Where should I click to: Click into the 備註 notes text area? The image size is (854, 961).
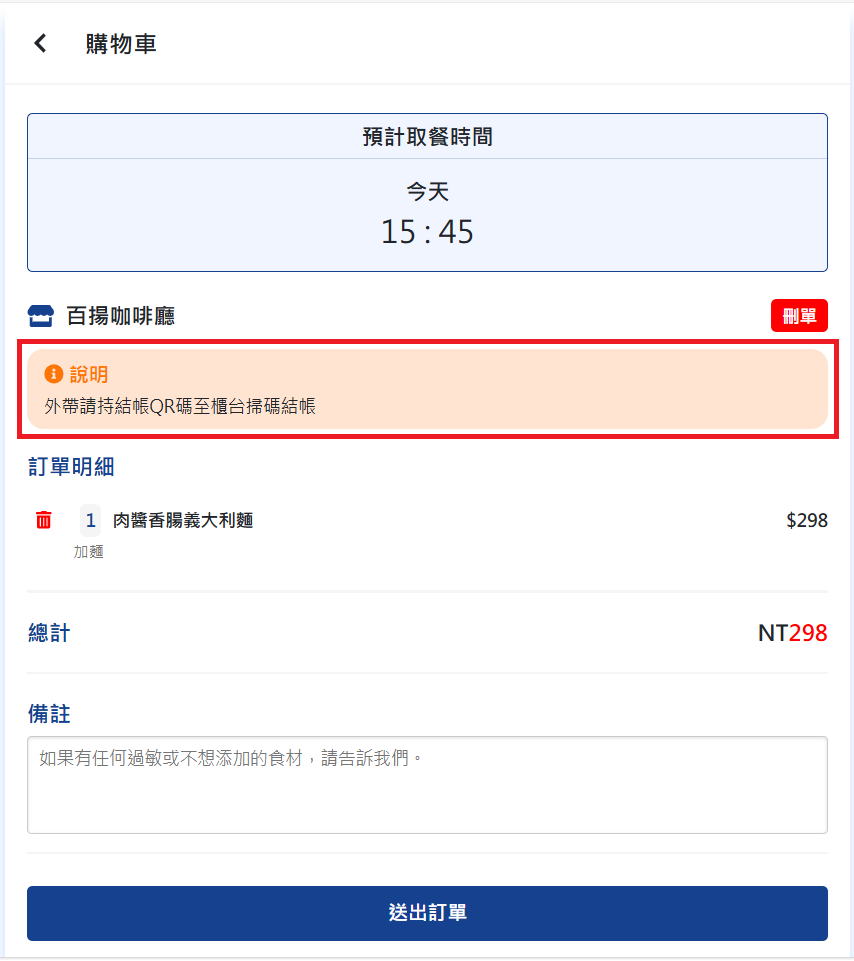click(427, 785)
